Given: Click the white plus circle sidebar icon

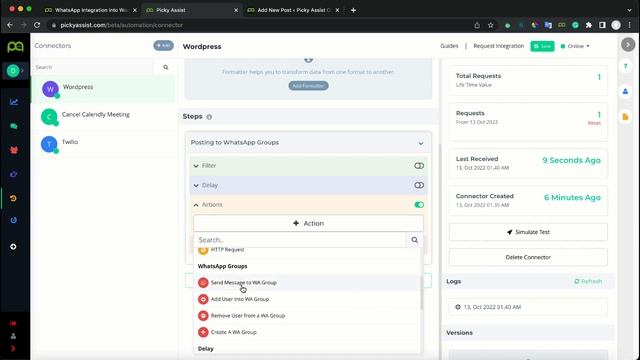Looking at the screenshot, I should [13, 247].
